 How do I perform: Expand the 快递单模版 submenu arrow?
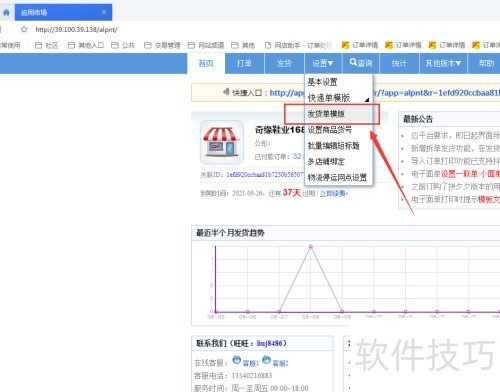[367, 100]
